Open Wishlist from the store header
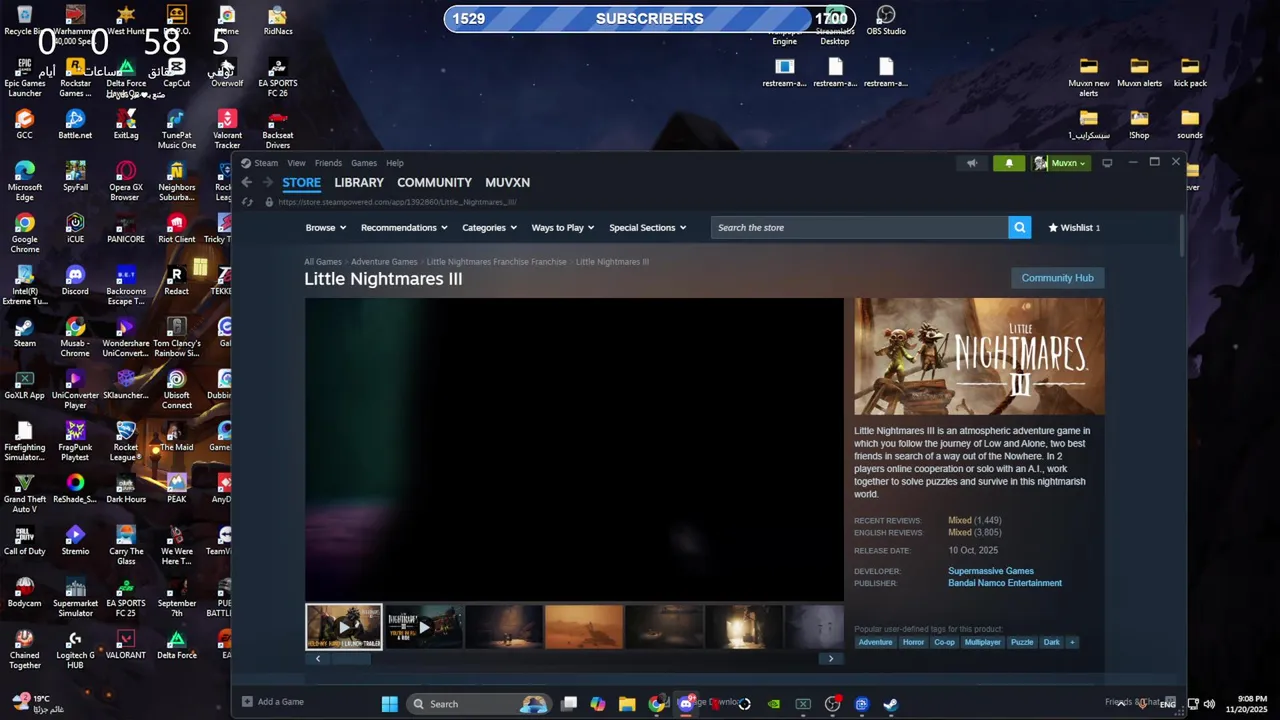Screen dimensions: 1280x720 pyautogui.click(x=1074, y=227)
